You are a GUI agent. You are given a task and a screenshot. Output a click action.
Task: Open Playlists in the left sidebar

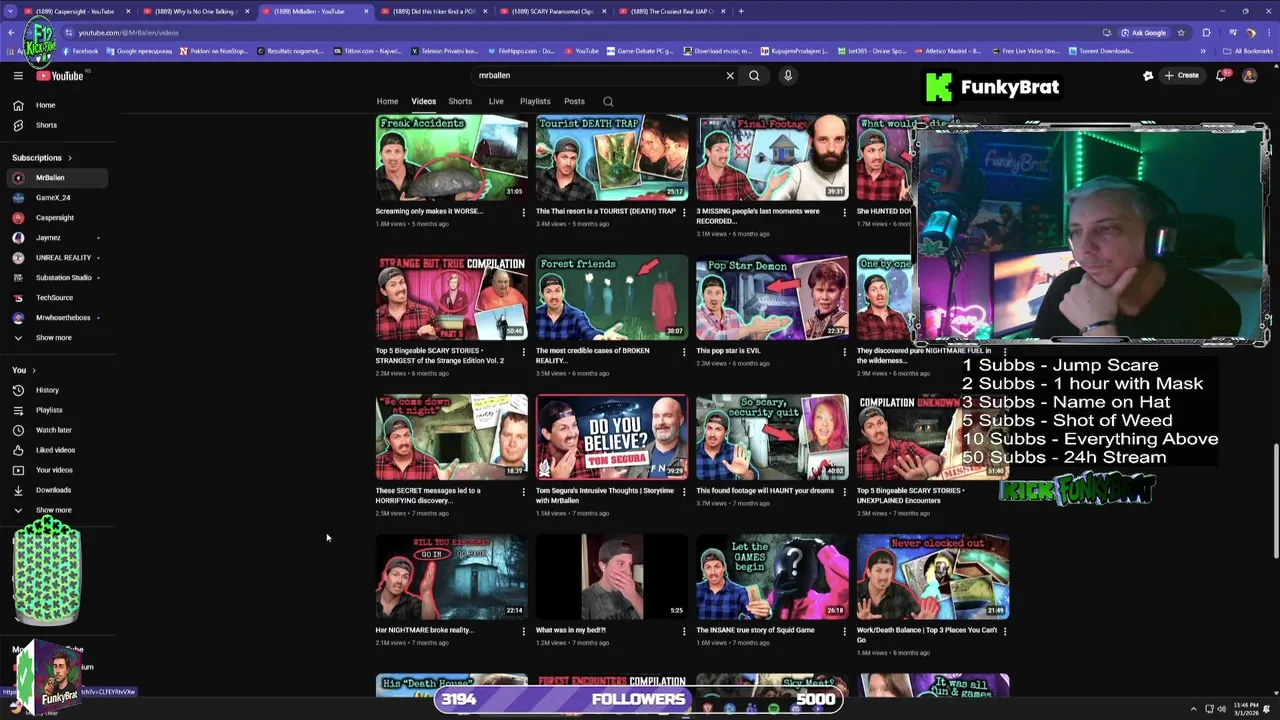point(57,410)
